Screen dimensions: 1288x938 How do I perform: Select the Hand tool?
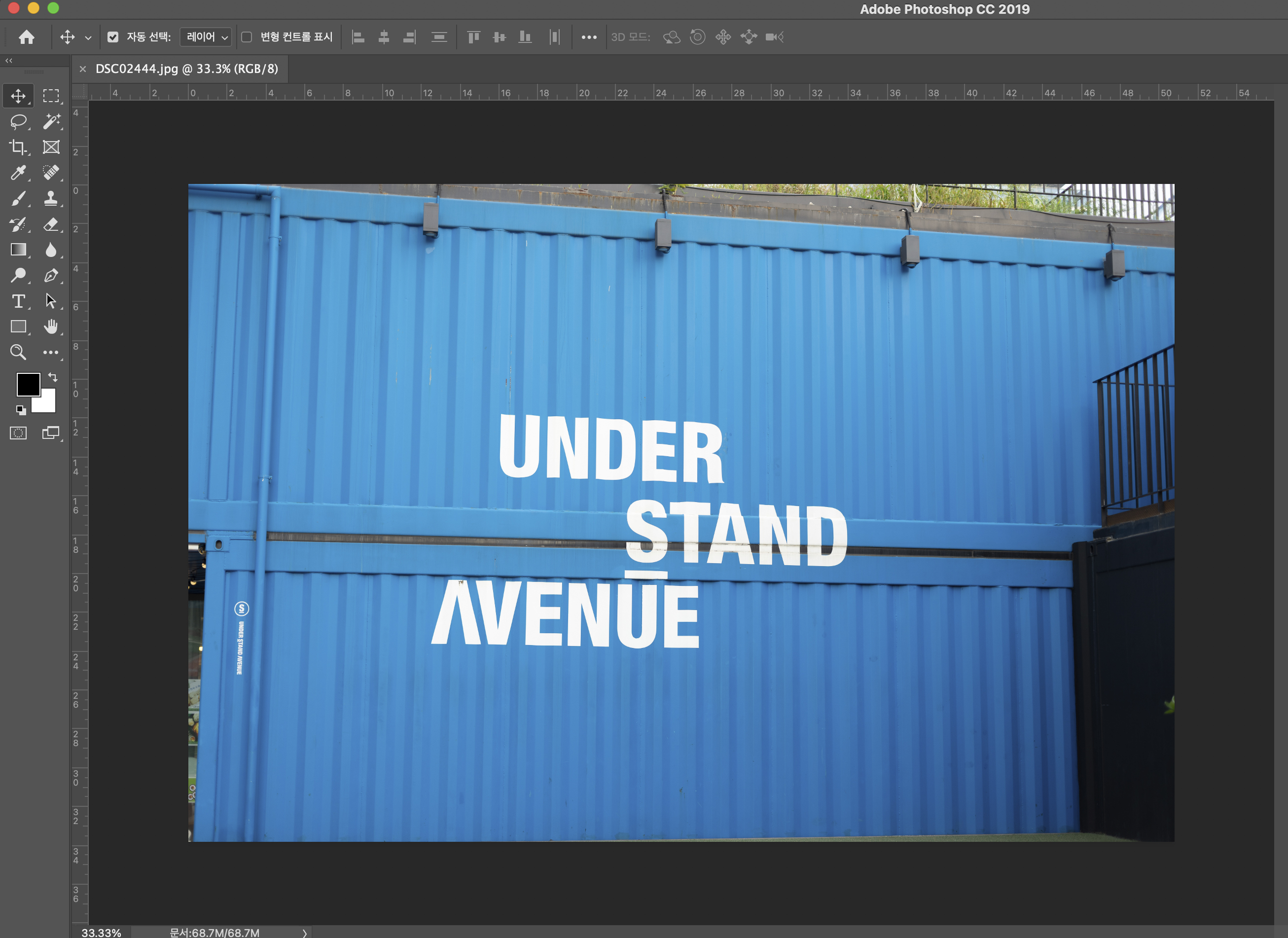[51, 326]
